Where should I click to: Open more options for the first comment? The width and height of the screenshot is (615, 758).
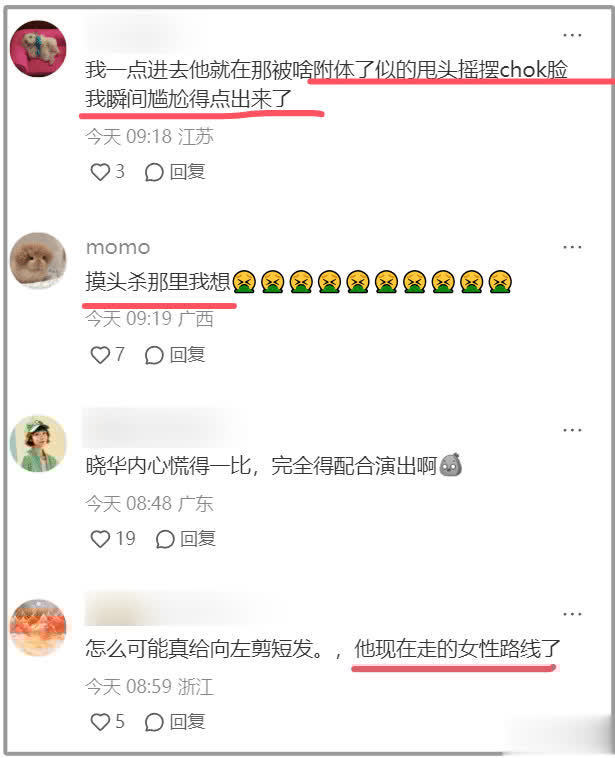point(572,35)
